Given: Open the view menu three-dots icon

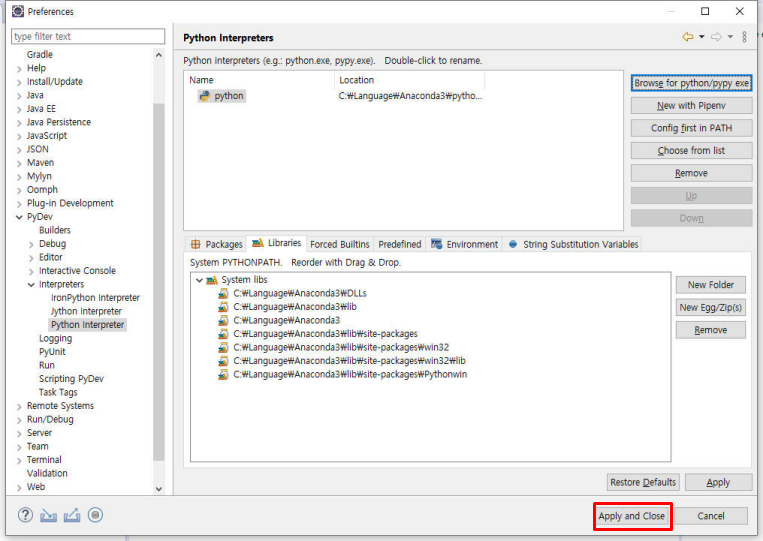Looking at the screenshot, I should coord(745,37).
